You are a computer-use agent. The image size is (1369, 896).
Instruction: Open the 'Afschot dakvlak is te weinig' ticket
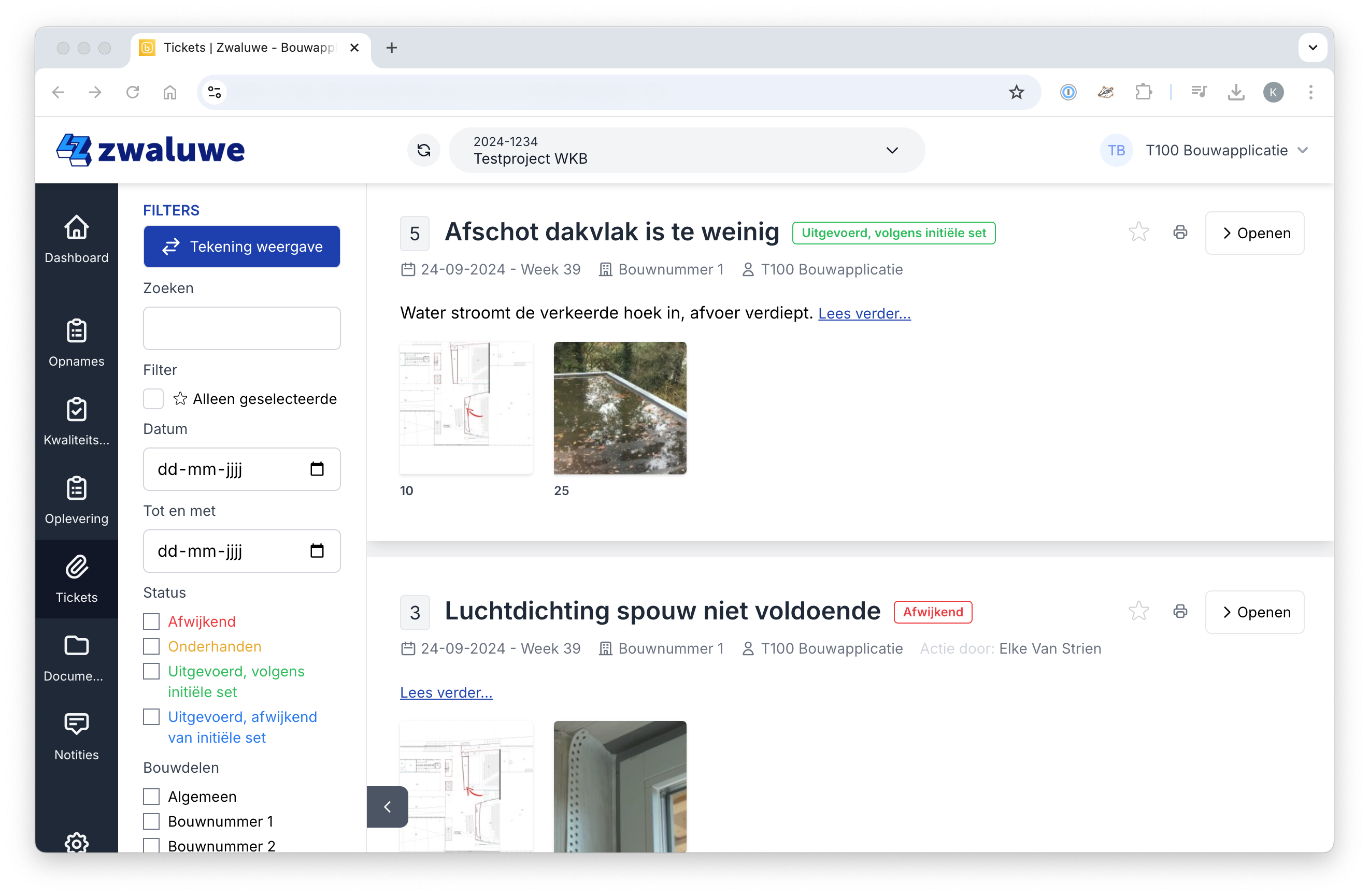click(1254, 233)
